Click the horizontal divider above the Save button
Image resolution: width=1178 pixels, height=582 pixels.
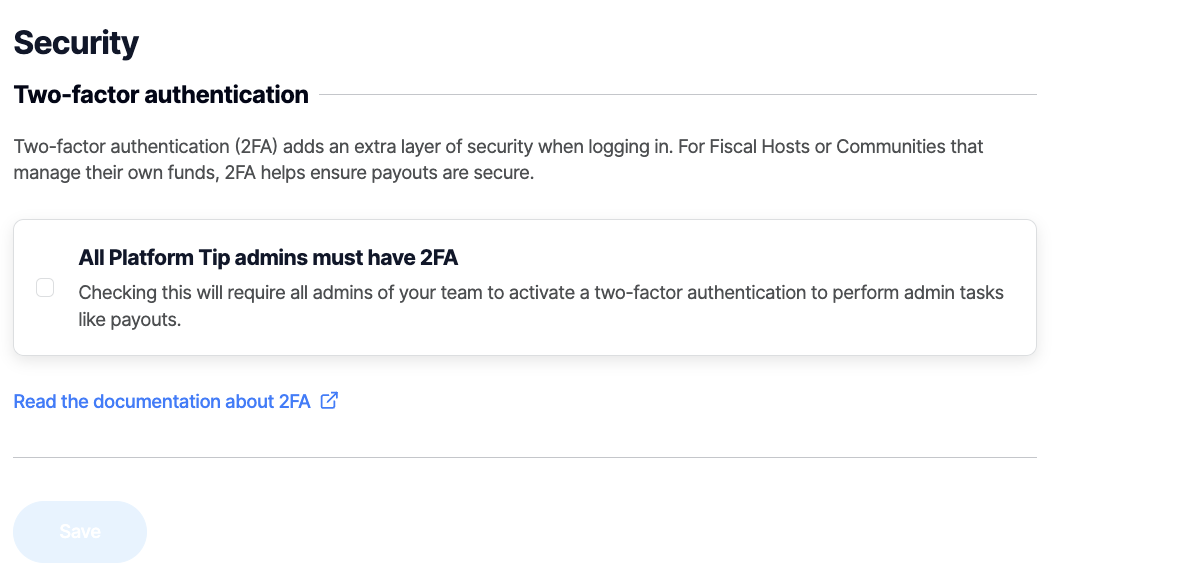(x=525, y=457)
